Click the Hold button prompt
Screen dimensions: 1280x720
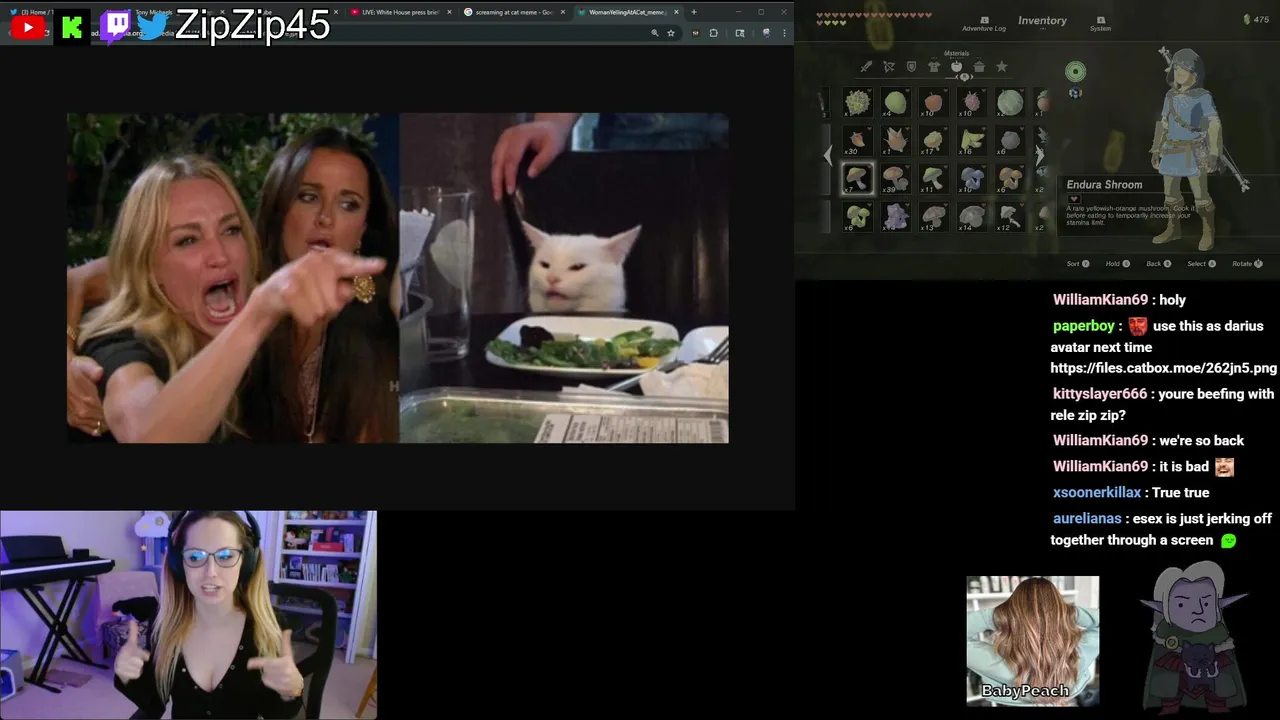point(1117,264)
